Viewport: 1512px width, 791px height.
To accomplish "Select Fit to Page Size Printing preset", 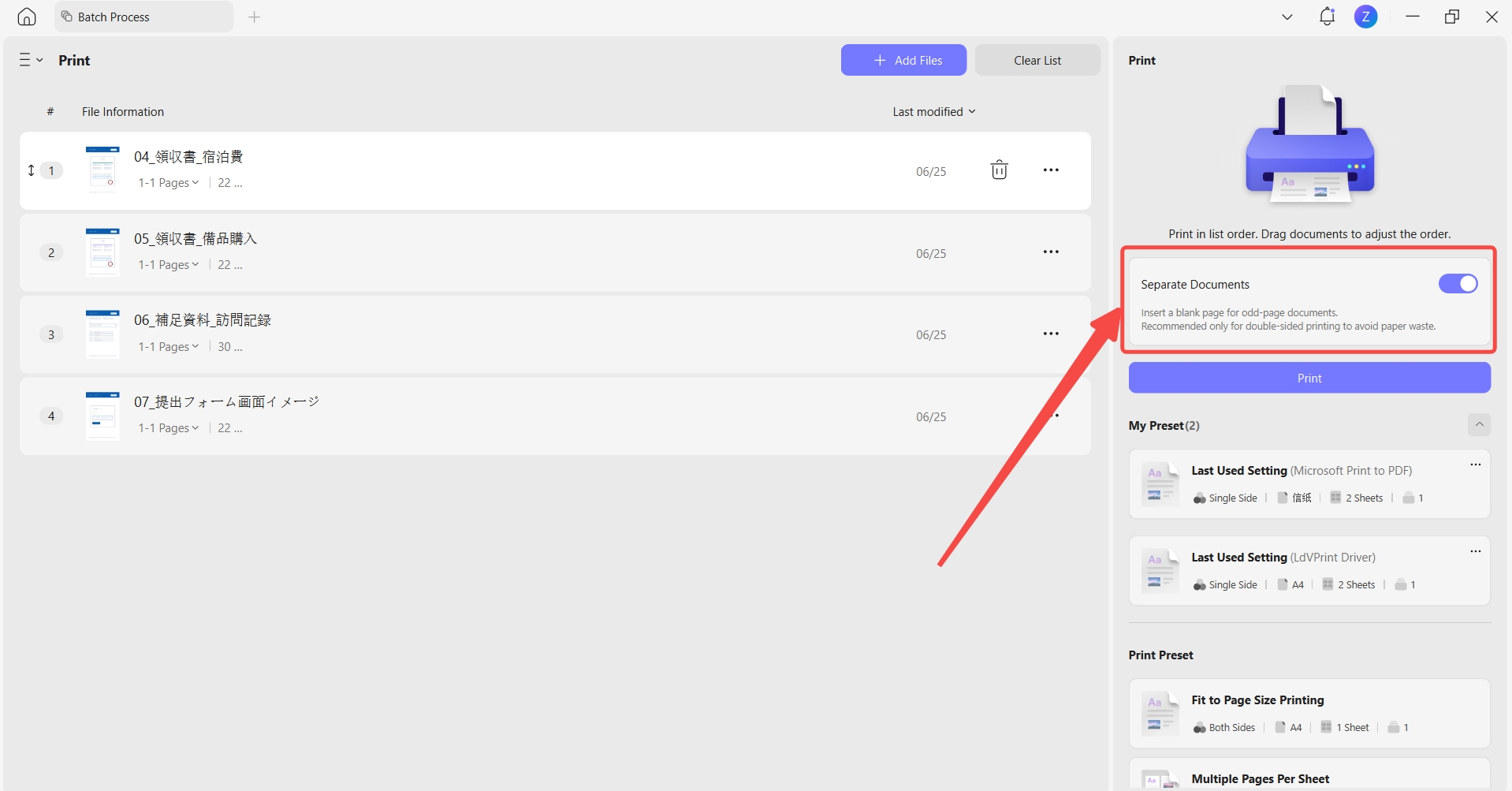I will click(x=1309, y=714).
